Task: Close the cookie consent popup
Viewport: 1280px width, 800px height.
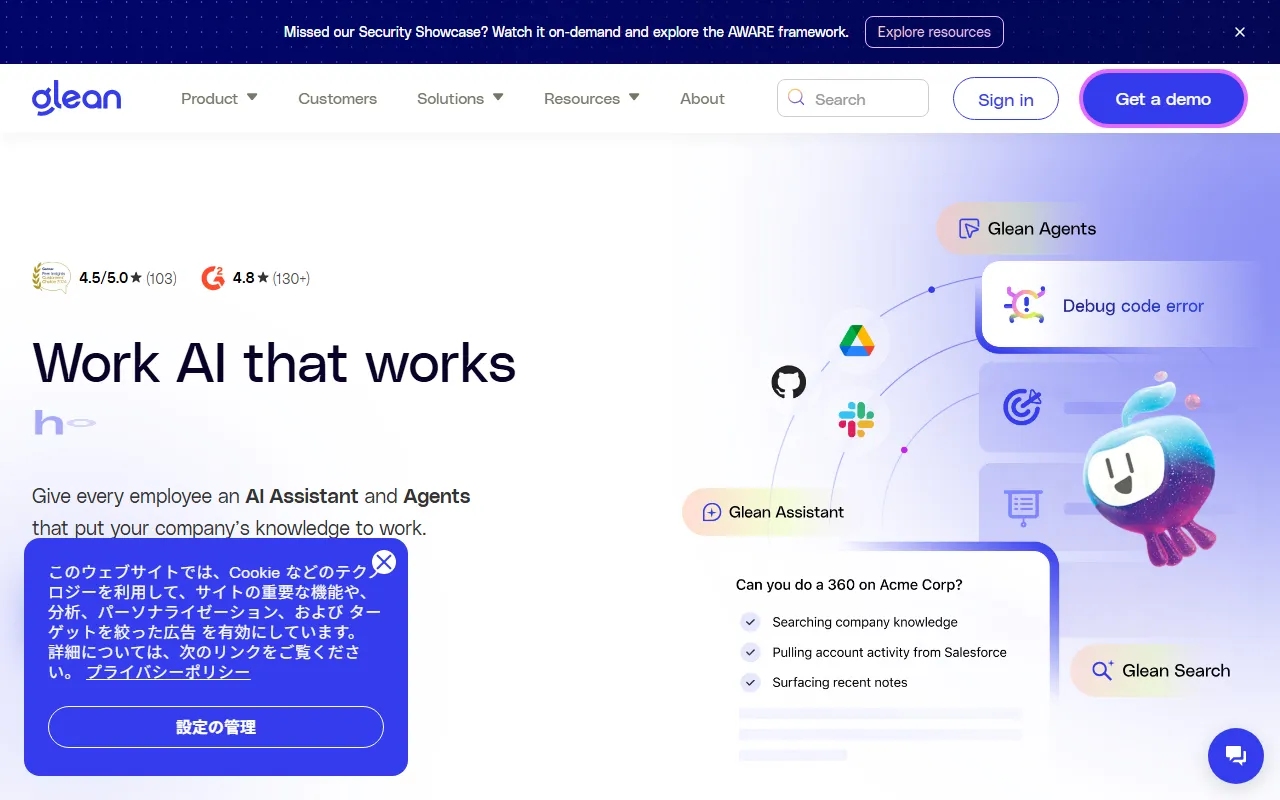Action: (384, 562)
